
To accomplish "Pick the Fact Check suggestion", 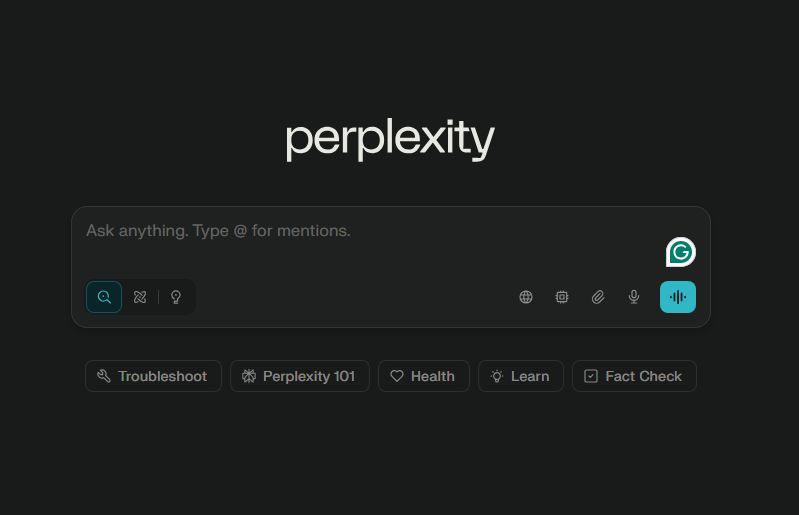I will coord(634,376).
